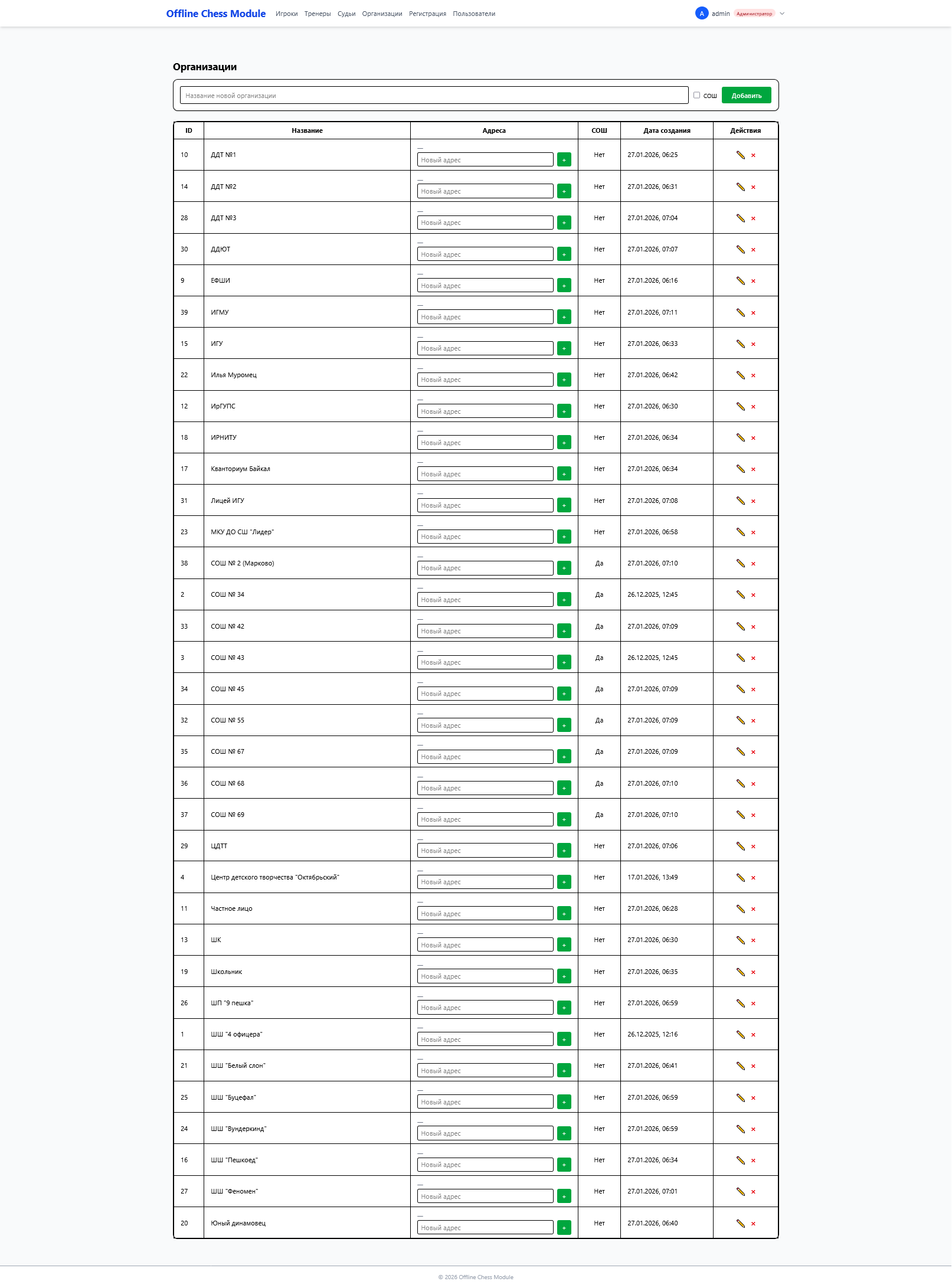Add address for ИГУ with green plus
Image resolution: width=952 pixels, height=1288 pixels.
564,348
